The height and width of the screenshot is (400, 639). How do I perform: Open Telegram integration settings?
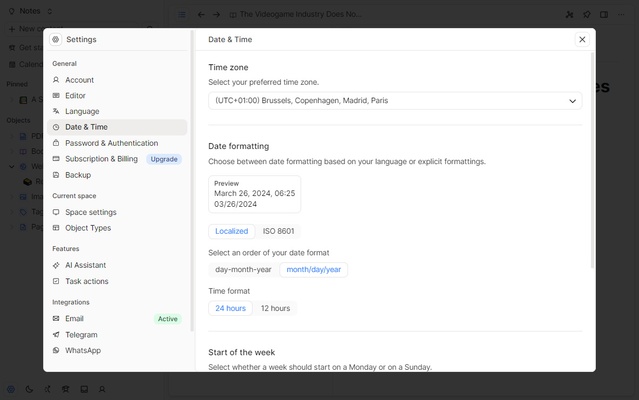click(81, 335)
